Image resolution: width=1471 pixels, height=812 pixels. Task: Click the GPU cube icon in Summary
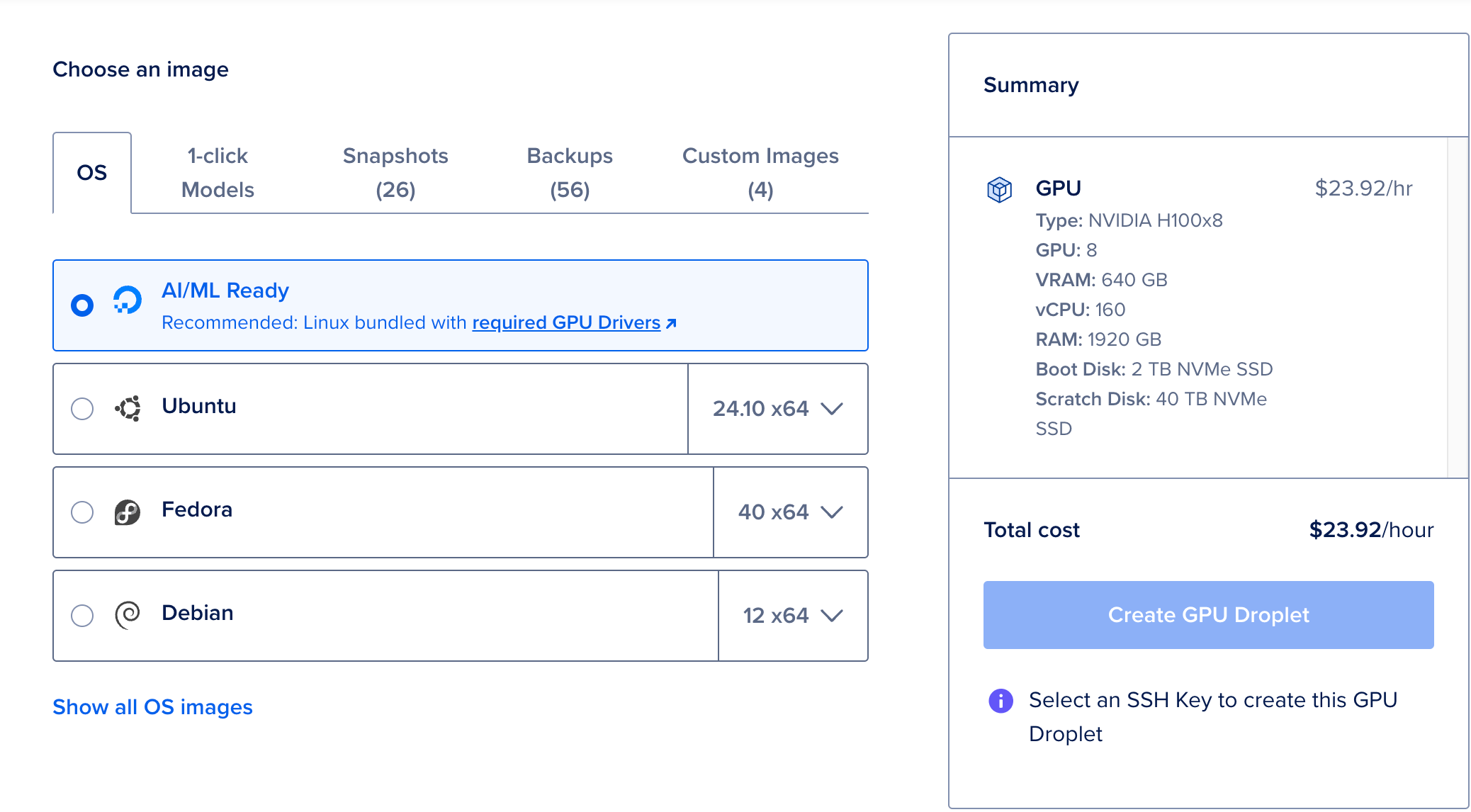999,189
